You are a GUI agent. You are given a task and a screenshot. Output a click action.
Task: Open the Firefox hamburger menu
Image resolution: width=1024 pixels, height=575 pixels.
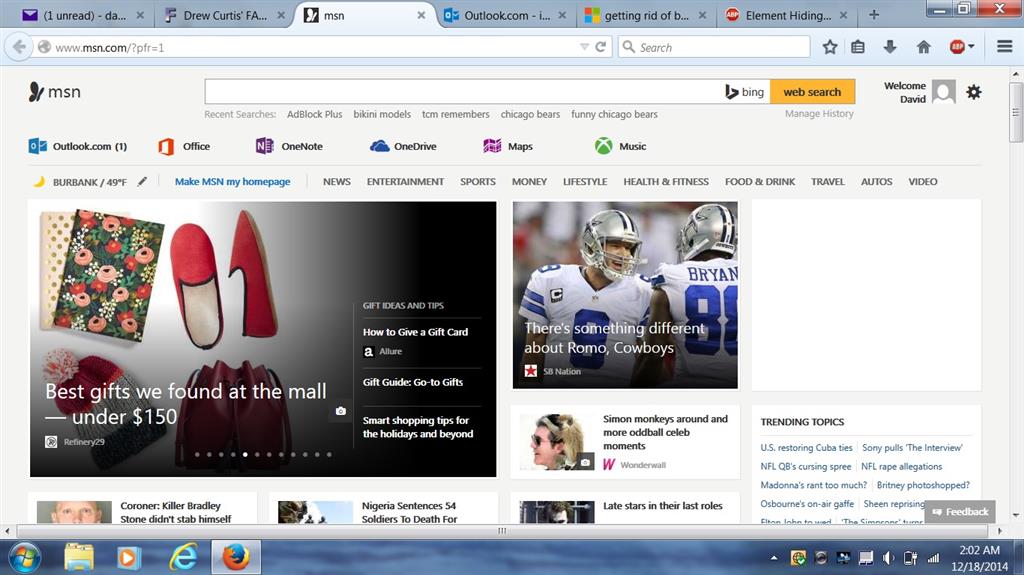[x=1004, y=47]
